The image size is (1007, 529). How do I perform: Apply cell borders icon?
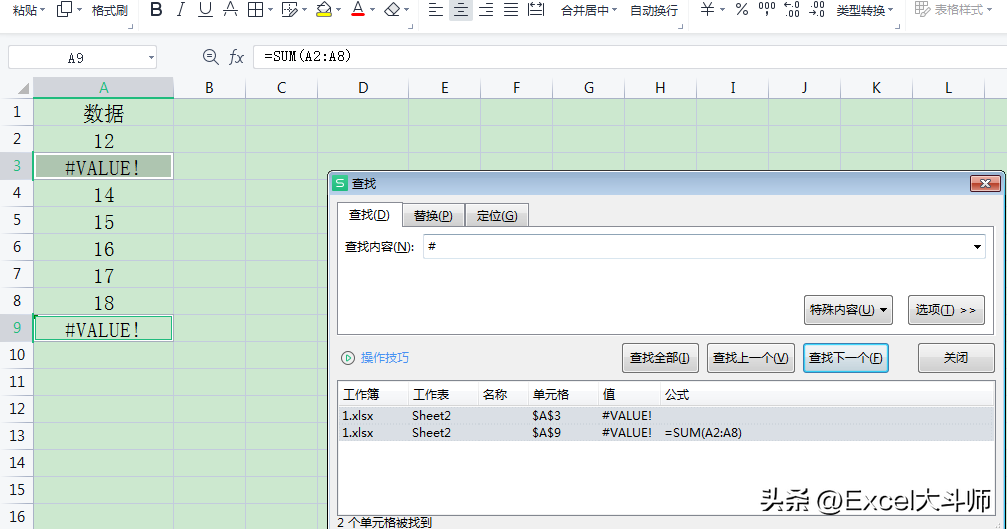coord(256,10)
